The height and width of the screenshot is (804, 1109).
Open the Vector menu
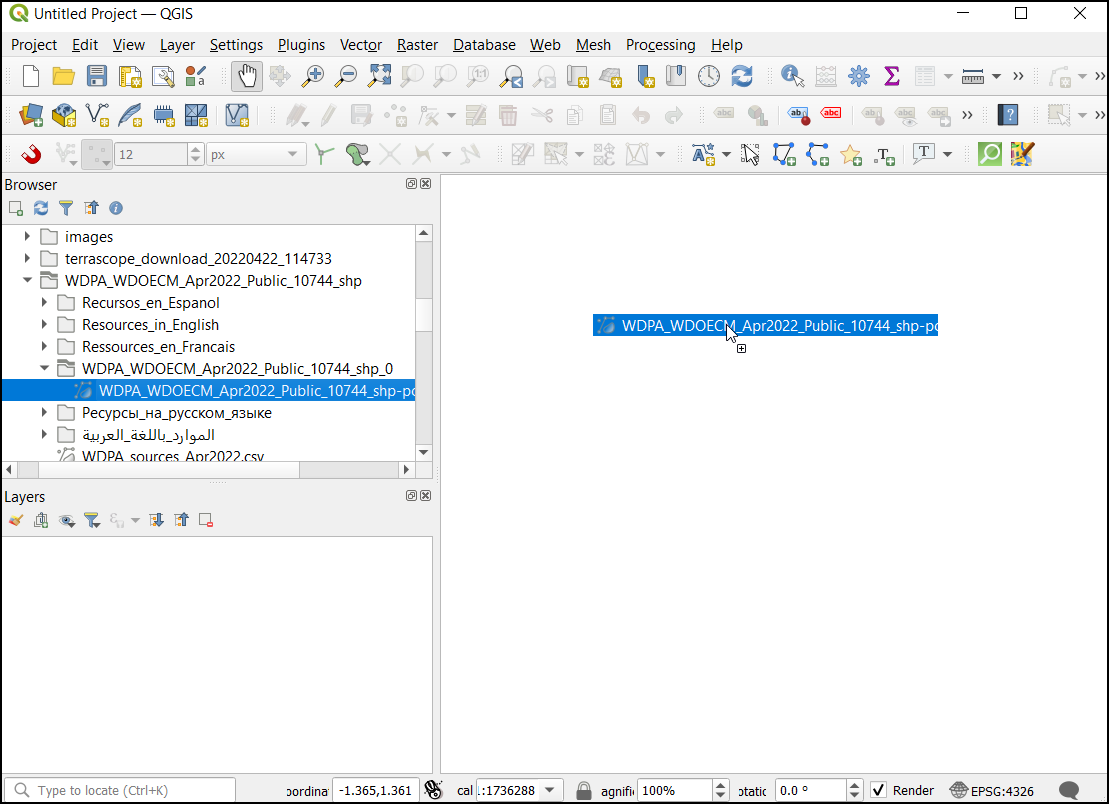[x=360, y=45]
